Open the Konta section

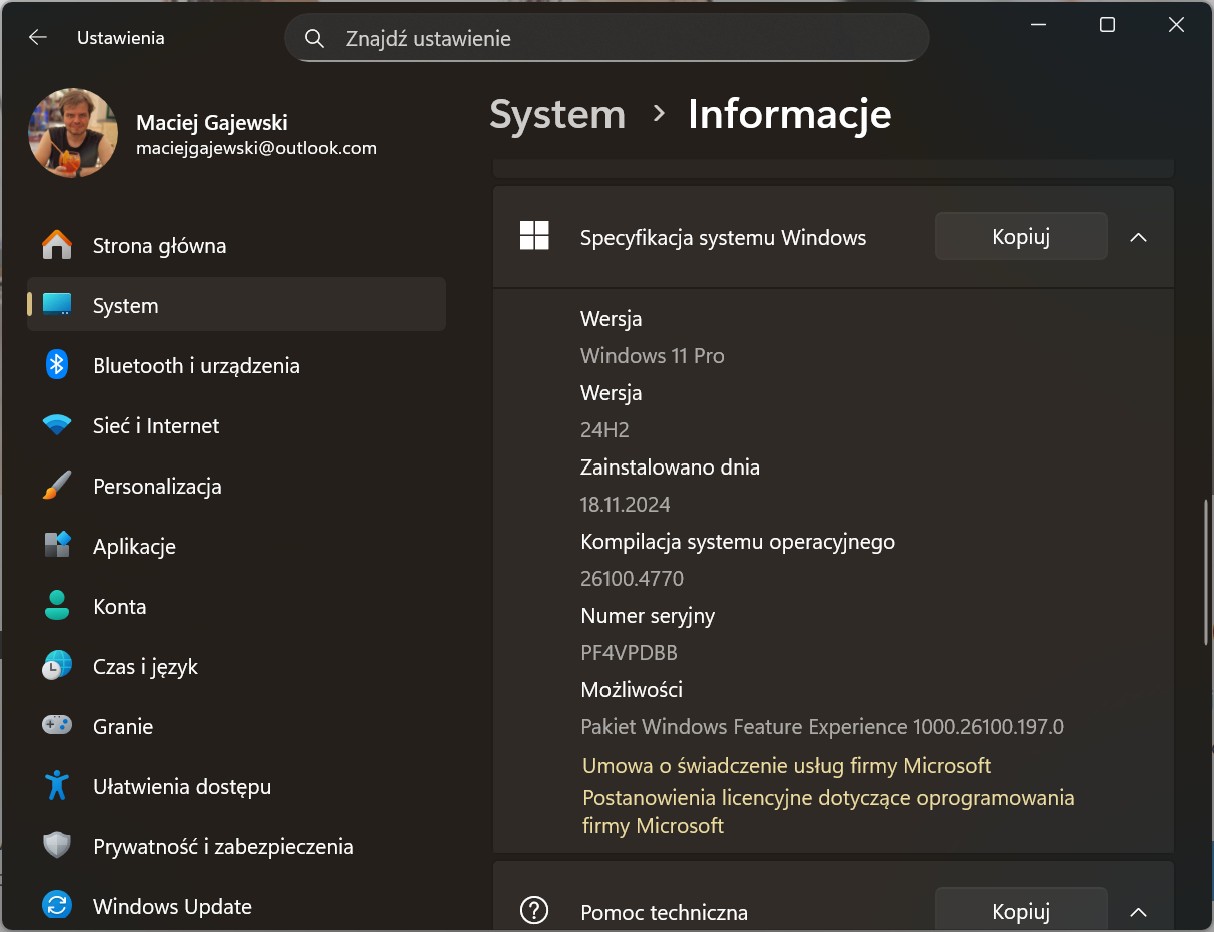pos(237,606)
